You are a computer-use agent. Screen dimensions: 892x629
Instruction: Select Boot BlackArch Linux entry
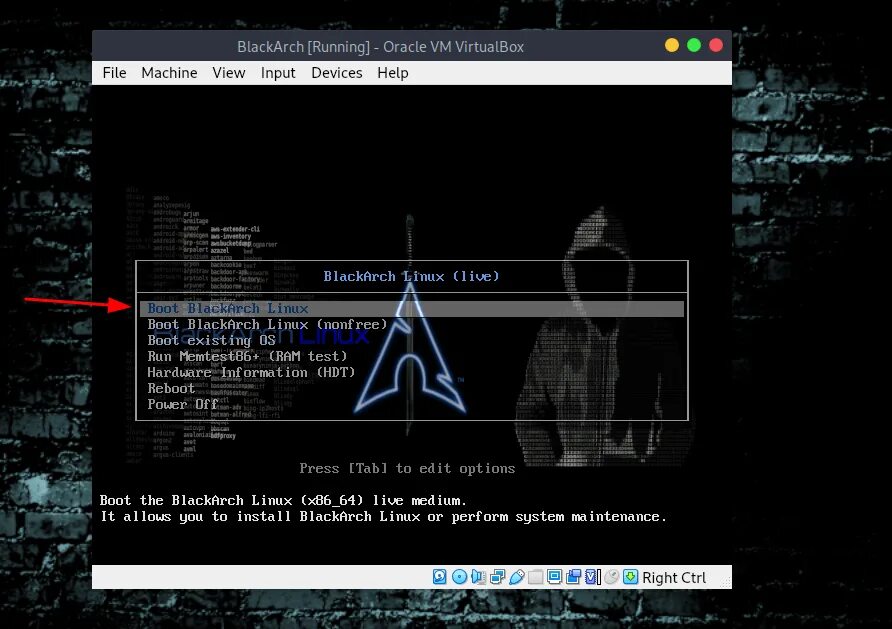click(x=227, y=308)
